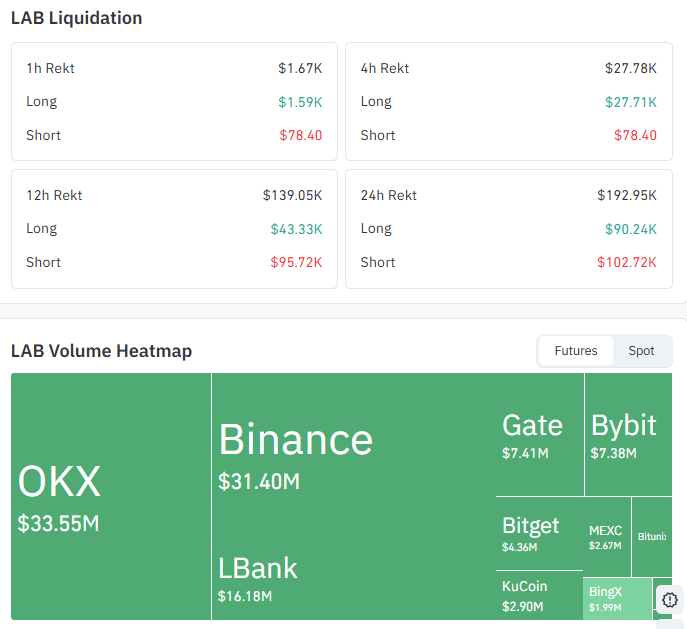
Task: Click the 1h Rekt label
Action: coord(50,68)
